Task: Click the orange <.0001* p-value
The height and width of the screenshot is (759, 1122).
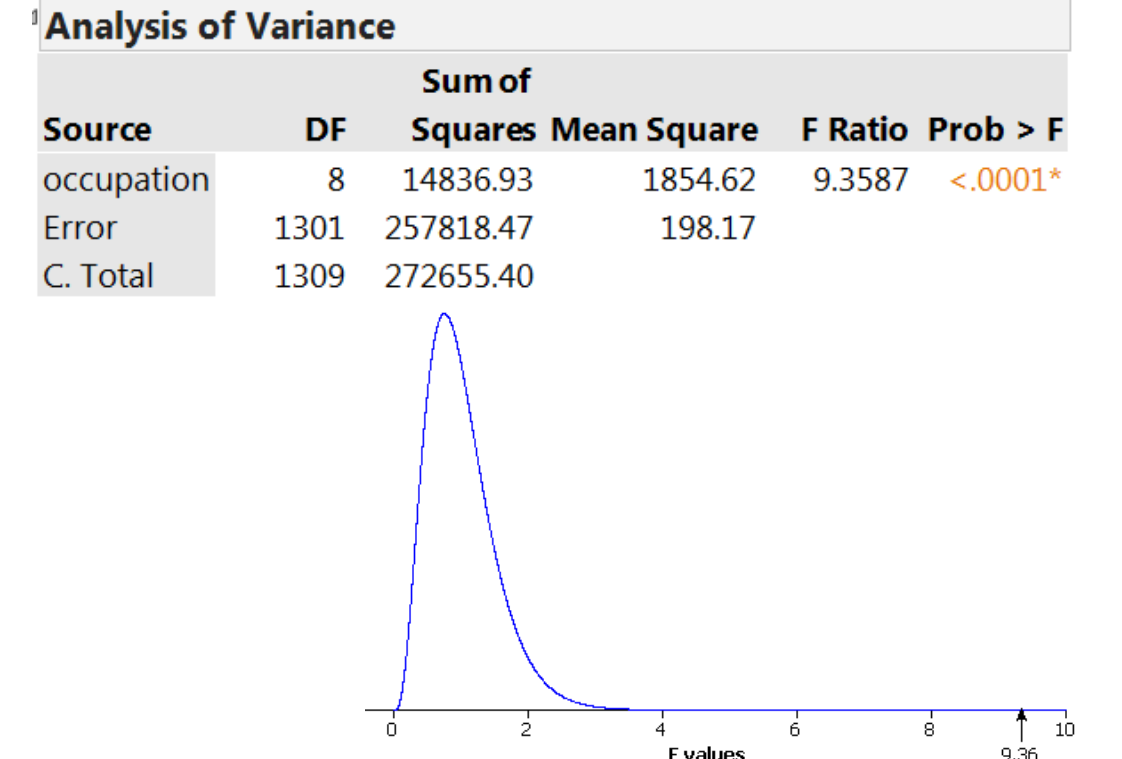Action: point(1005,180)
